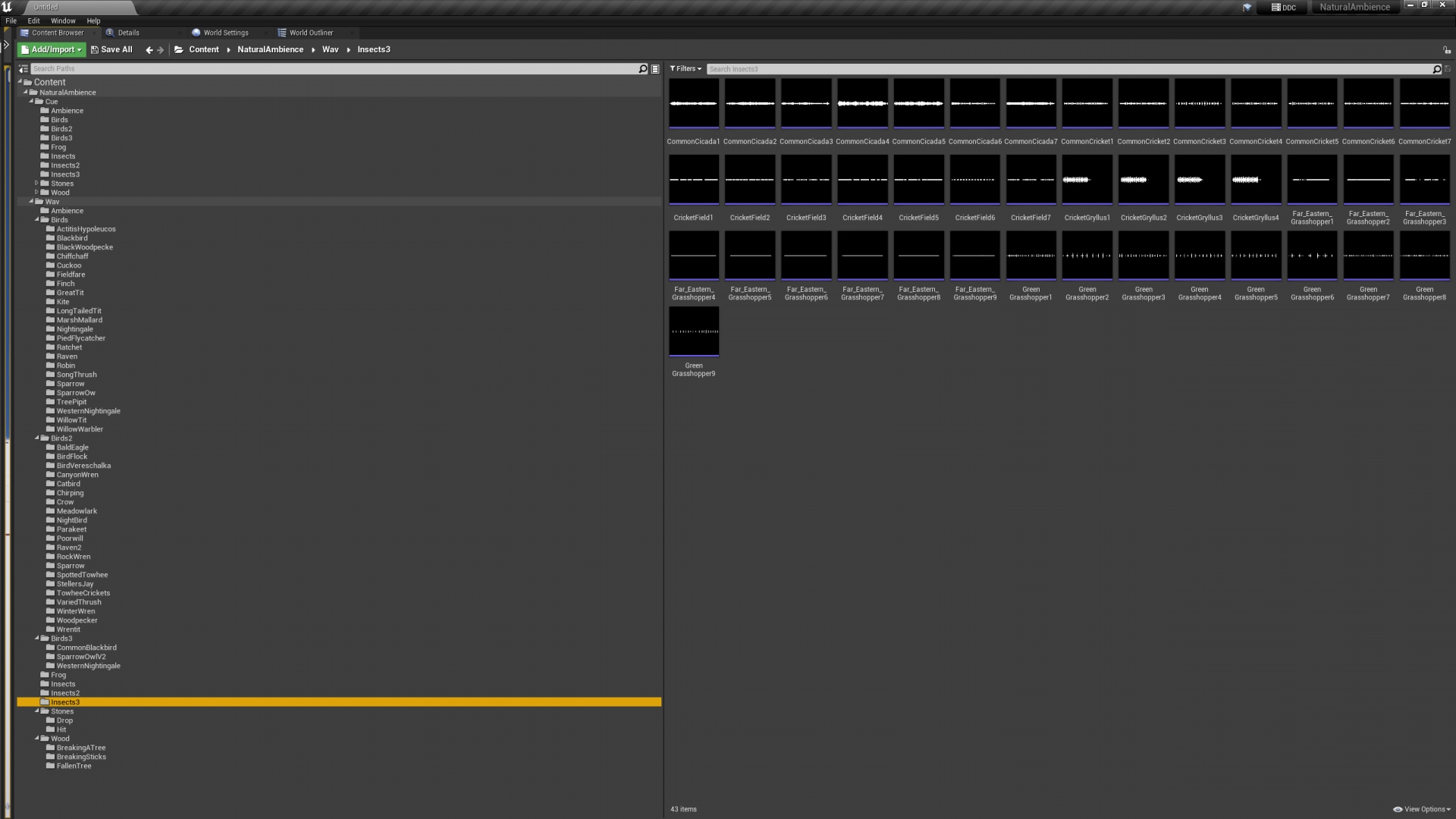The width and height of the screenshot is (1456, 819).
Task: Toggle the content browser lock icon
Action: coord(1446,50)
